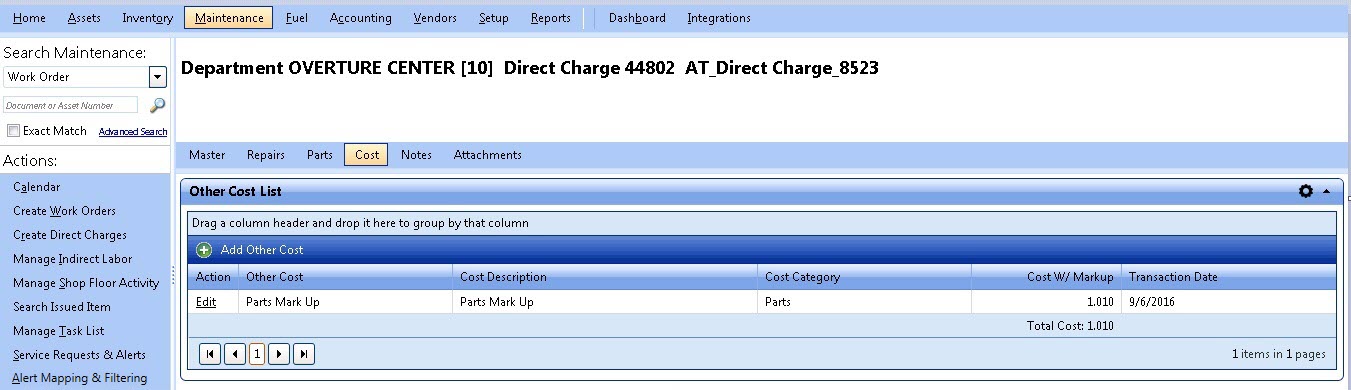Open Manage Indirect Labor action
The width and height of the screenshot is (1351, 390).
(72, 259)
